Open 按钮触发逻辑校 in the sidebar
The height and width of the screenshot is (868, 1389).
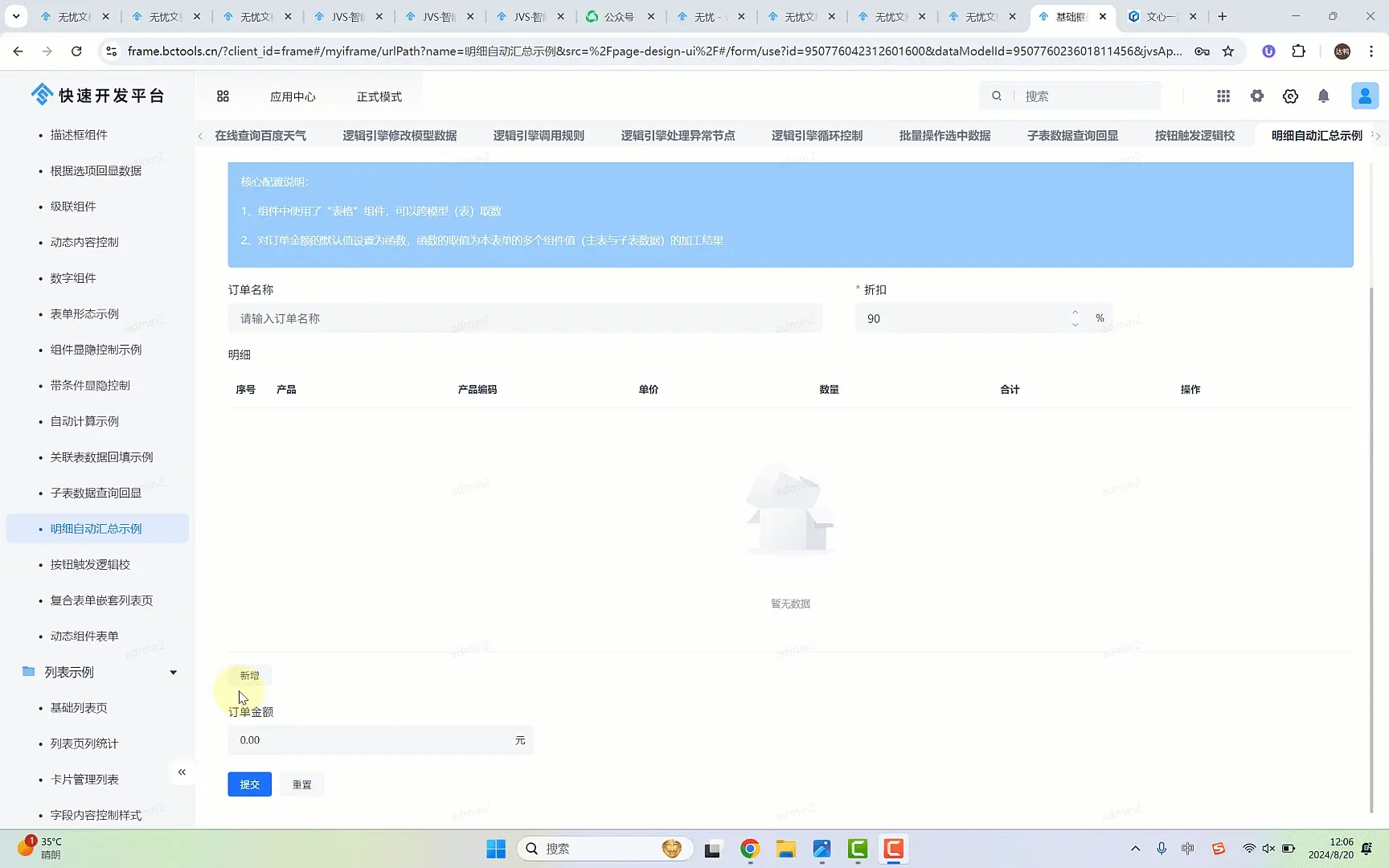[90, 564]
